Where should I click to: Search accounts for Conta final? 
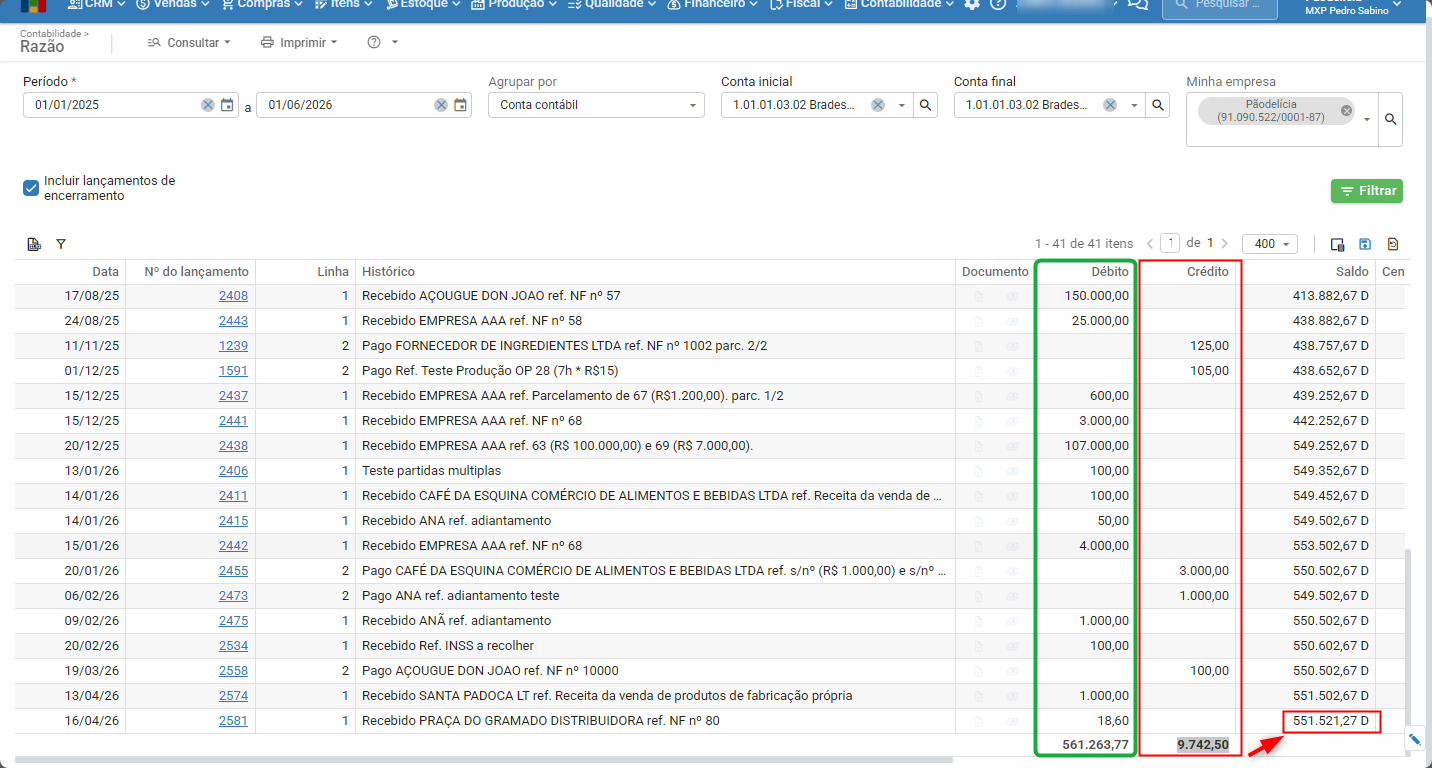[x=1158, y=105]
